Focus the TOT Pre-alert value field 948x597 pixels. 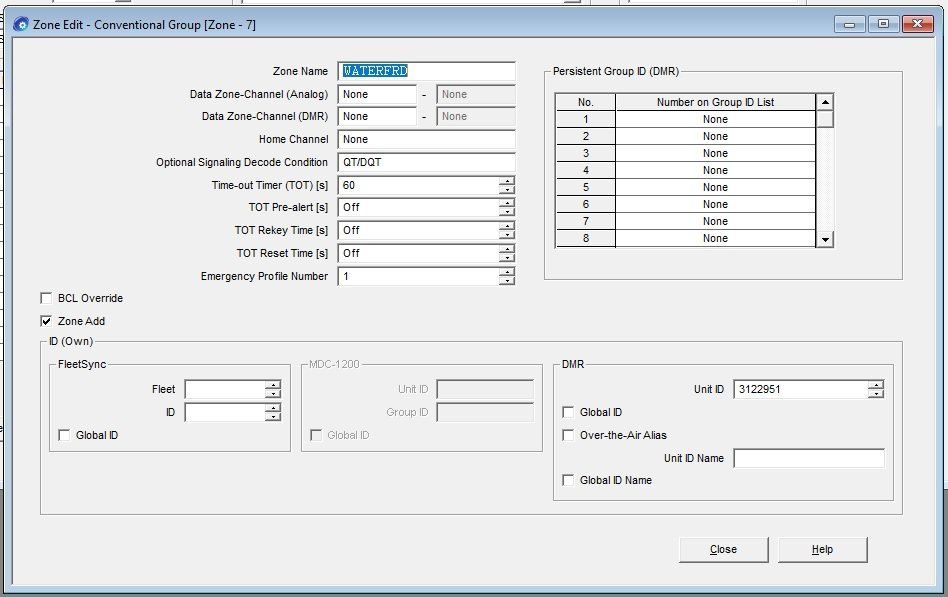click(x=418, y=207)
